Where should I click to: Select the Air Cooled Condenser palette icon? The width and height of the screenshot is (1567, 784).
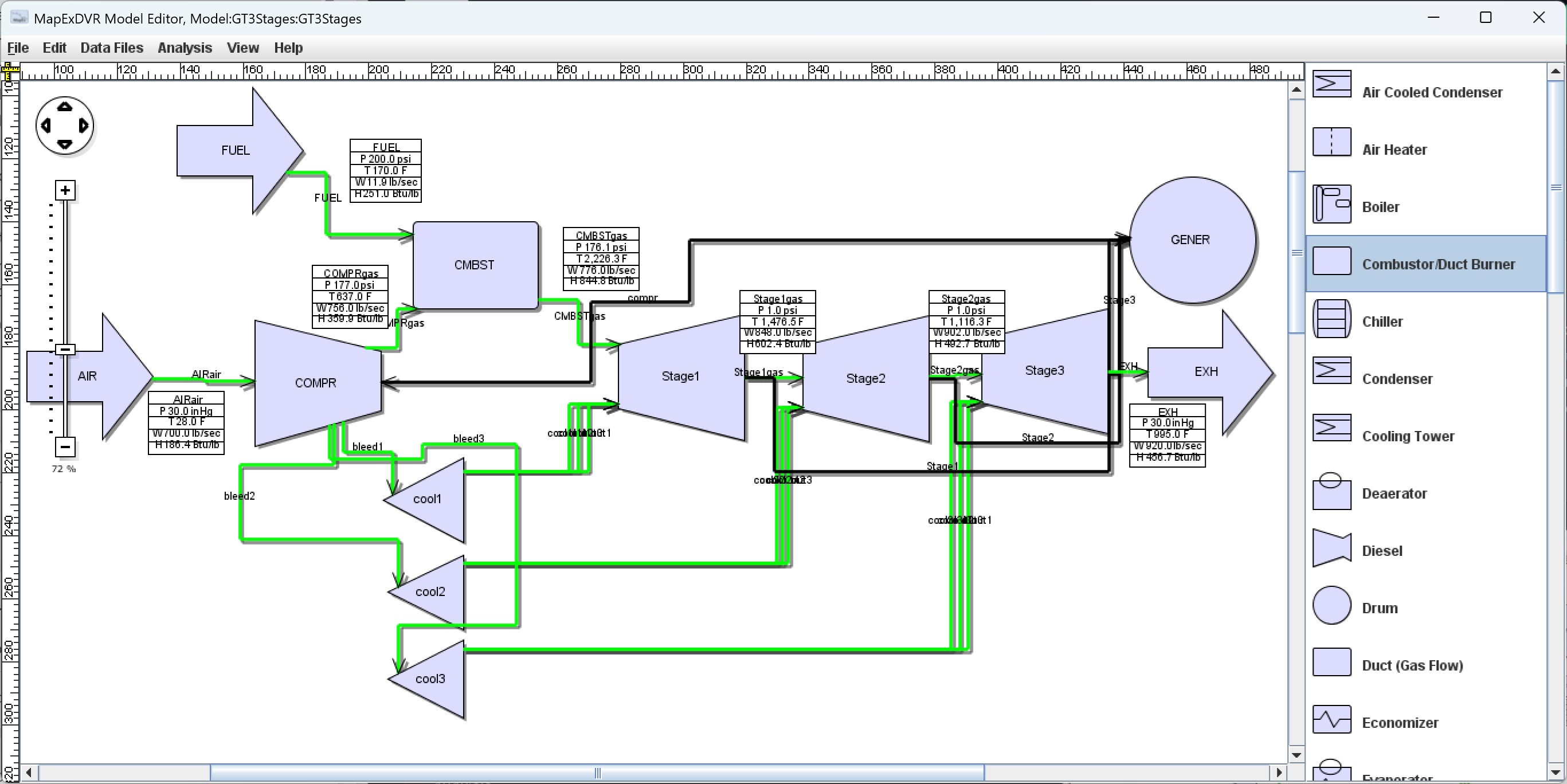[1331, 84]
